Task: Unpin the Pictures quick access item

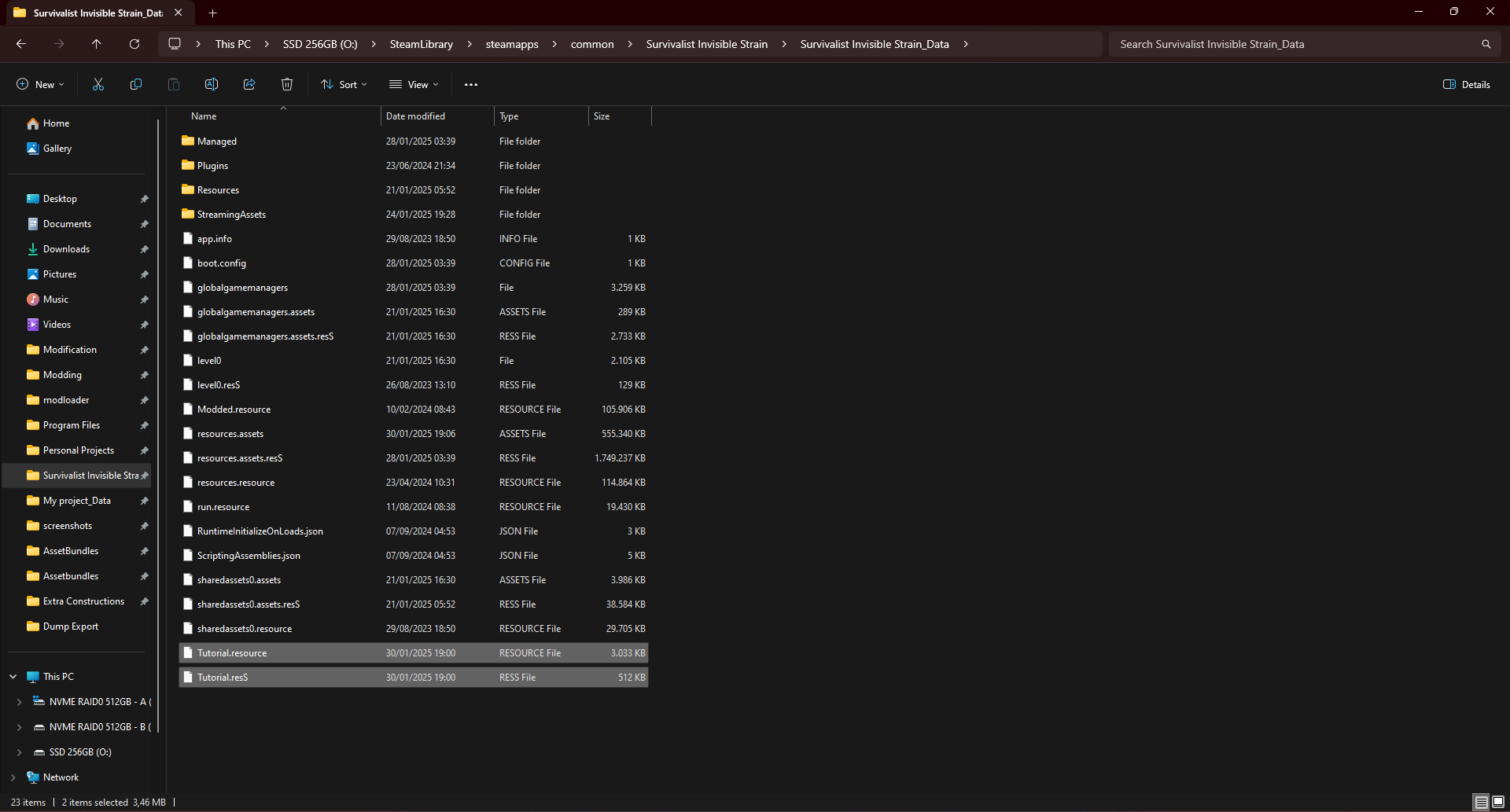Action: click(x=145, y=274)
